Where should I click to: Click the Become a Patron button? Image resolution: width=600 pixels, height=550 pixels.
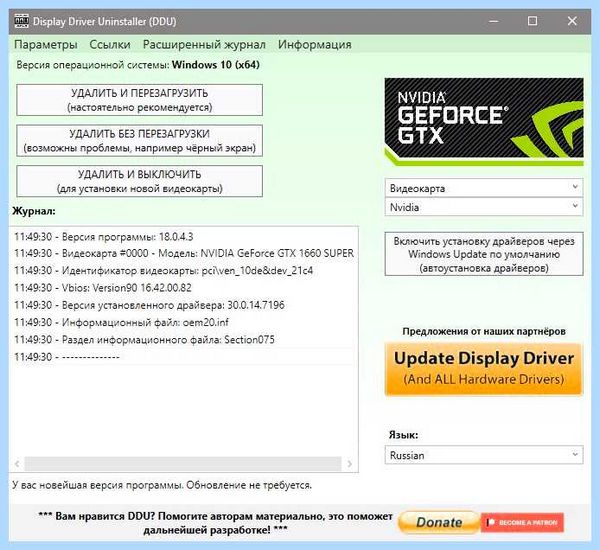(522, 522)
